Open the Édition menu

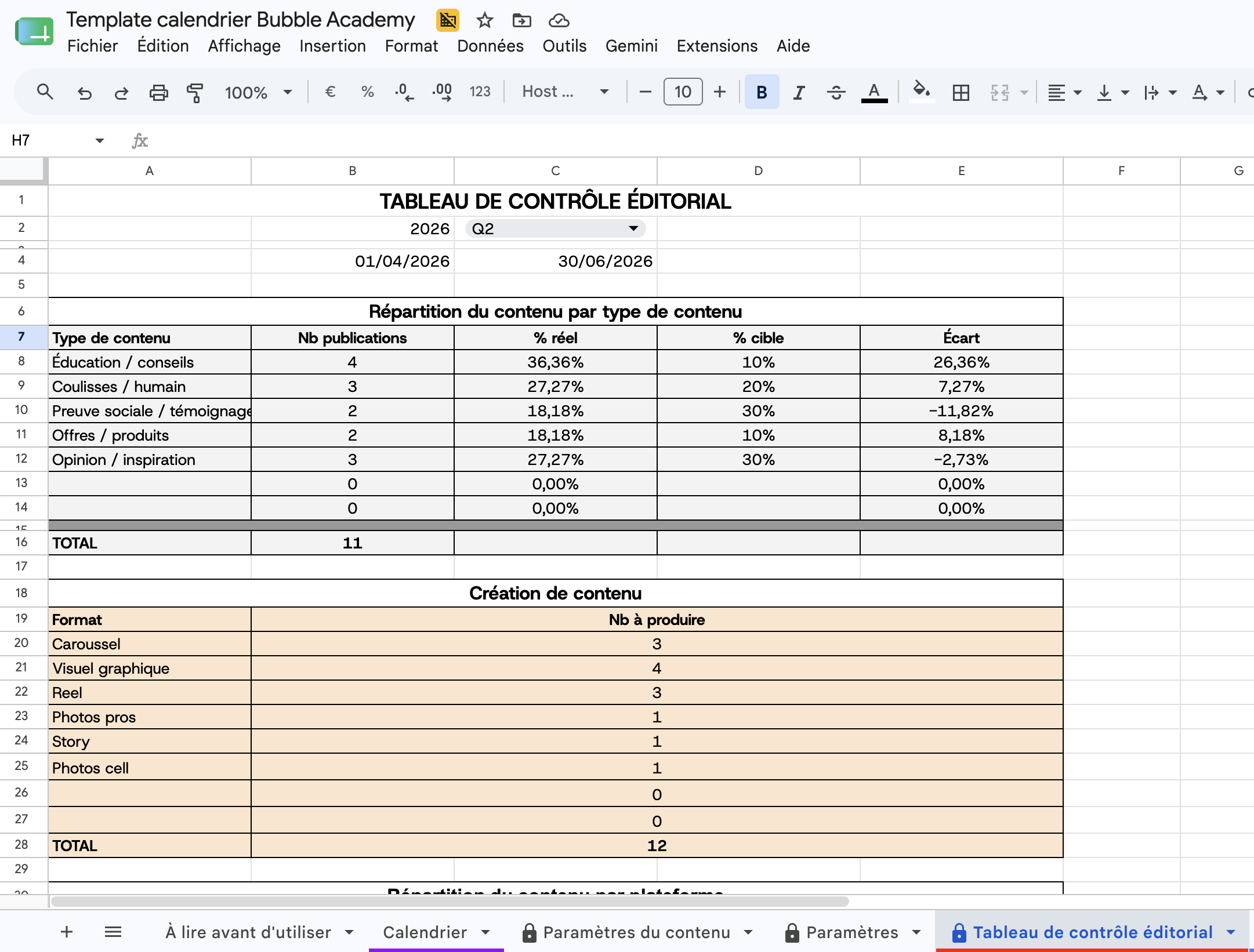click(x=163, y=46)
